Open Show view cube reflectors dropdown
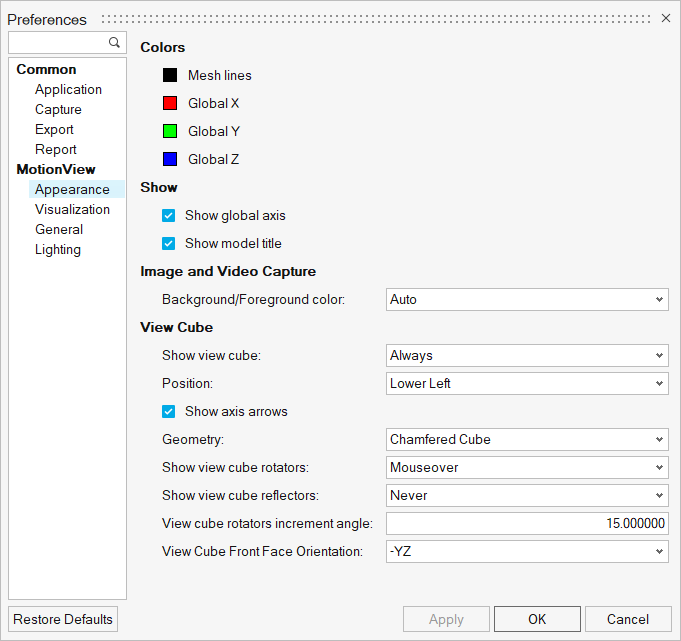Image resolution: width=681 pixels, height=641 pixels. click(527, 496)
